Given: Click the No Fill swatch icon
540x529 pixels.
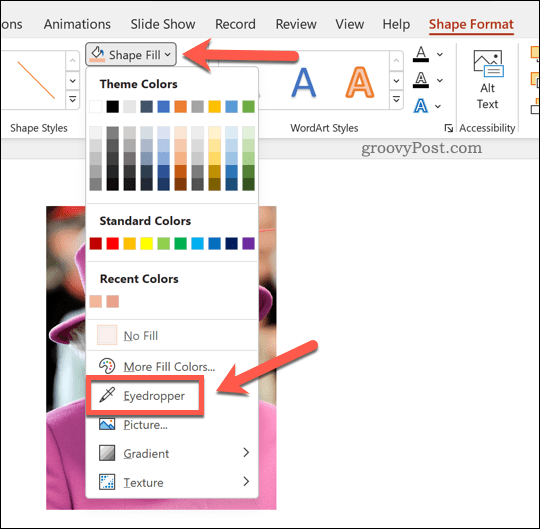Looking at the screenshot, I should pyautogui.click(x=107, y=335).
